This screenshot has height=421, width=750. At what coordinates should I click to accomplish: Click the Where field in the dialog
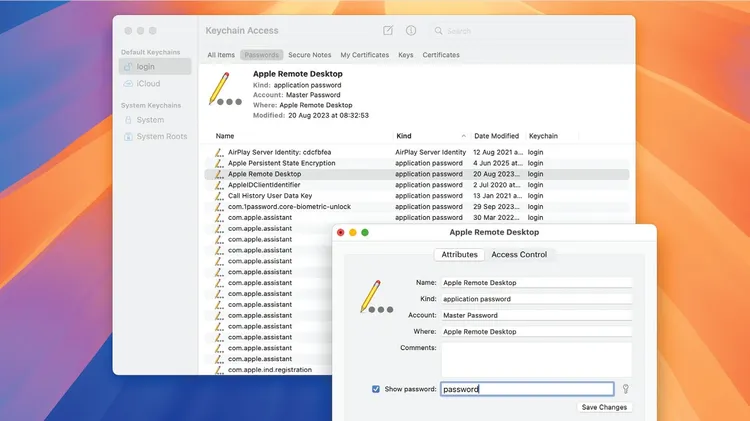click(536, 332)
